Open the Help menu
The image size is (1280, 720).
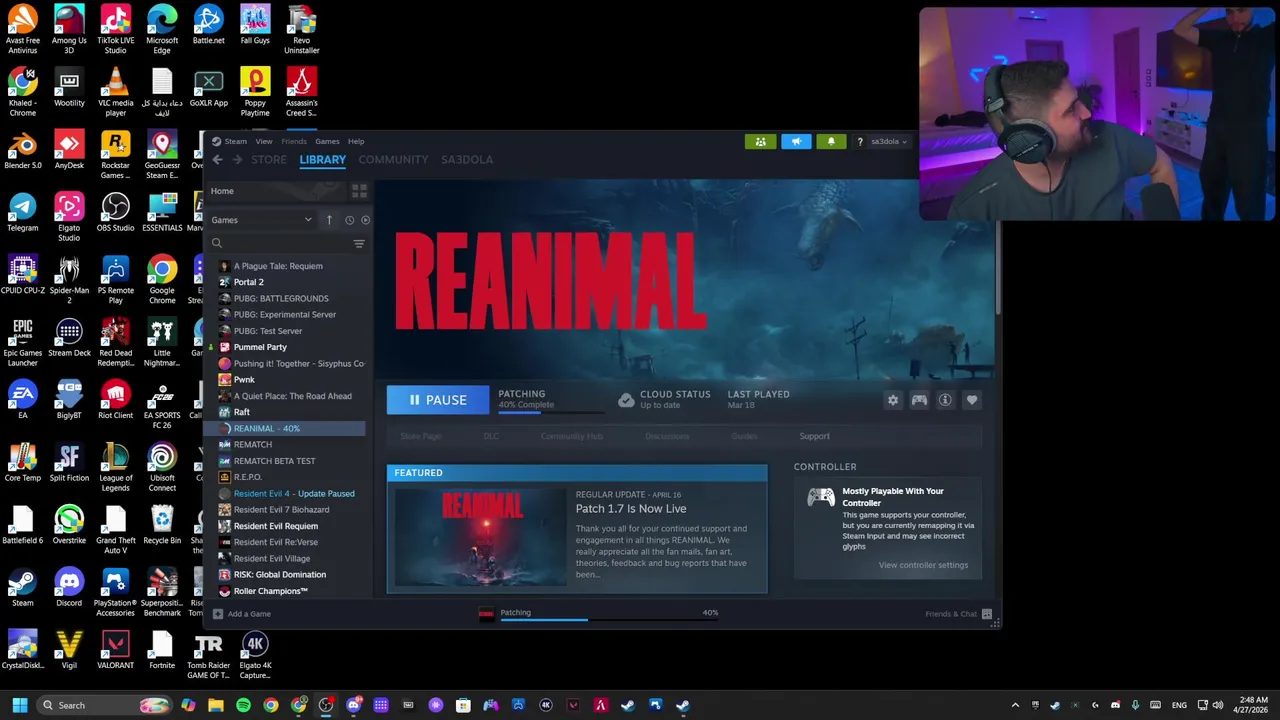[356, 142]
